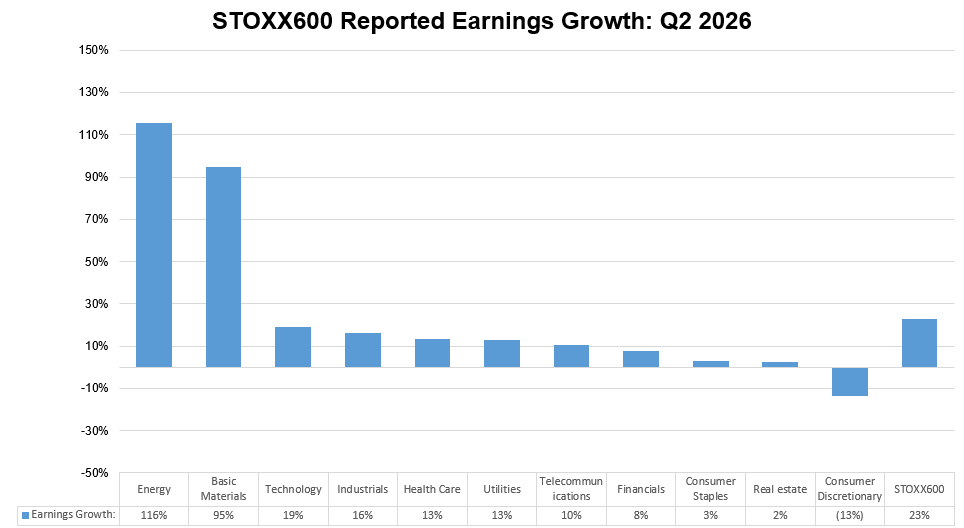Image resolution: width=964 pixels, height=528 pixels.
Task: Click the 10% value in the data table
Action: tap(571, 515)
